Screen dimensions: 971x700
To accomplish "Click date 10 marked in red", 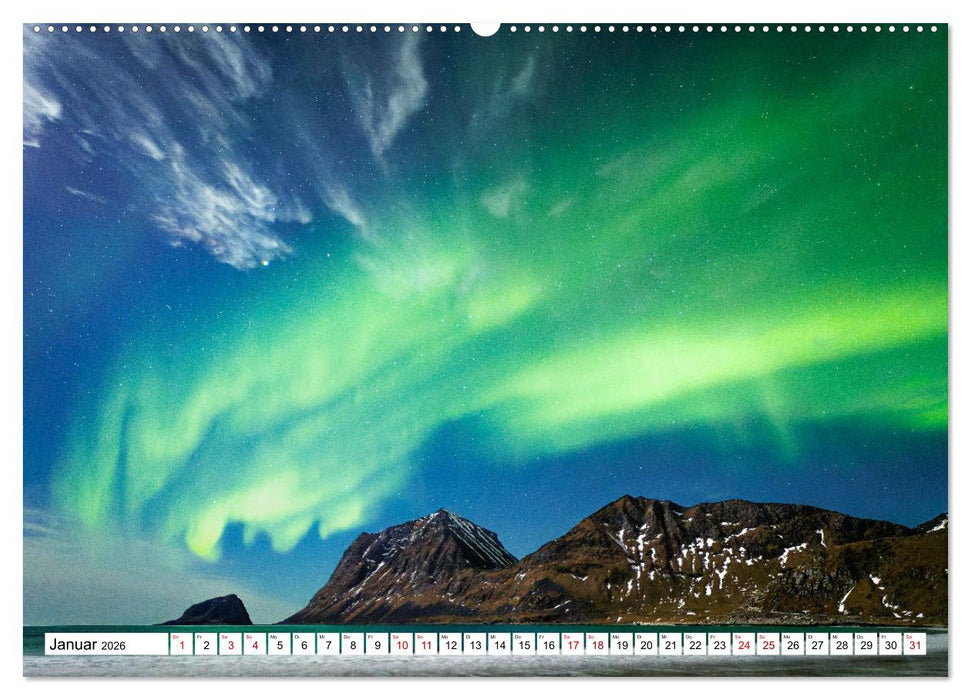I will coord(401,645).
